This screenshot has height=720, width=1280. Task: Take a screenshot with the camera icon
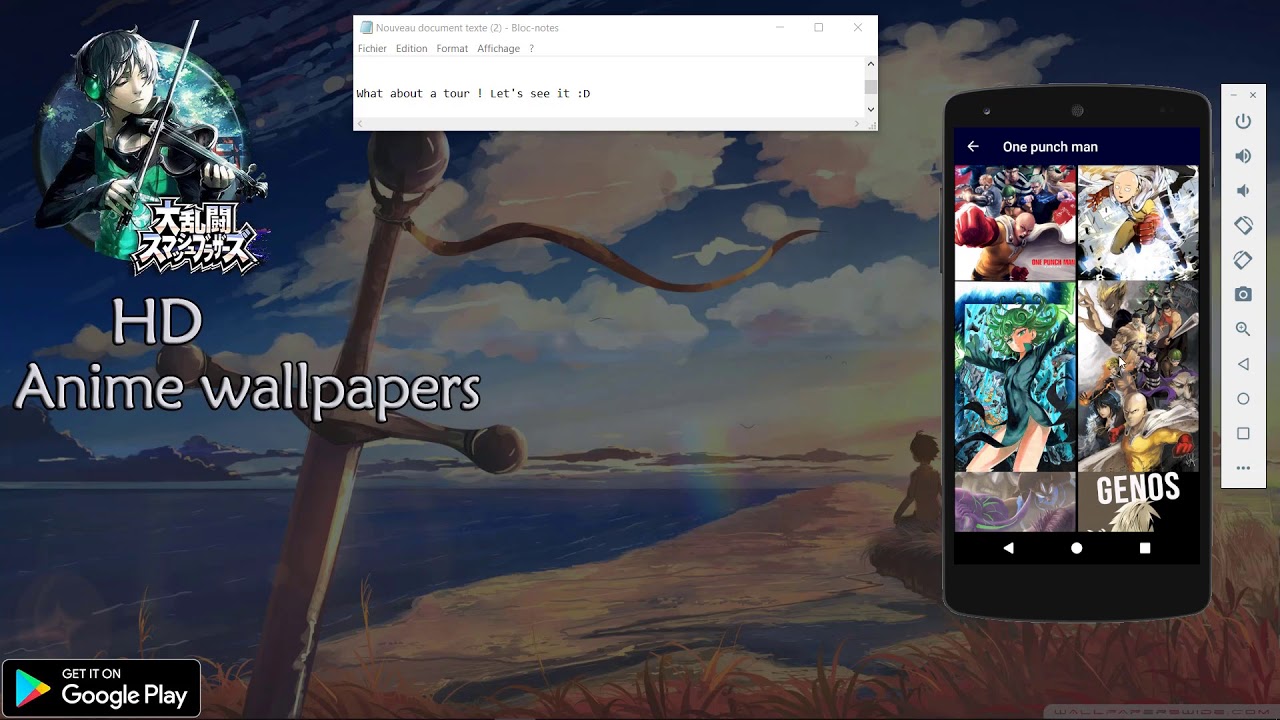coord(1243,294)
